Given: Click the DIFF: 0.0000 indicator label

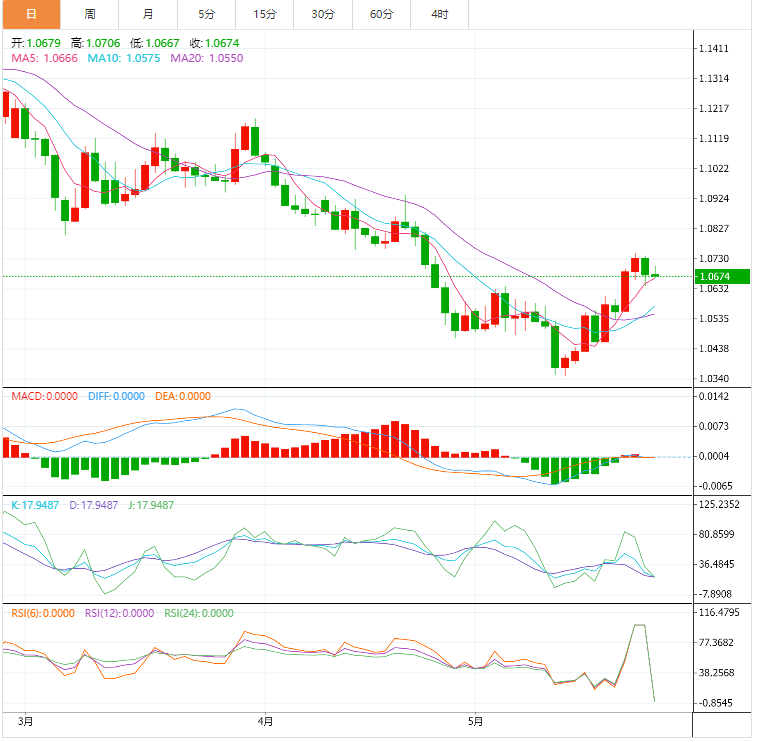Looking at the screenshot, I should [116, 396].
